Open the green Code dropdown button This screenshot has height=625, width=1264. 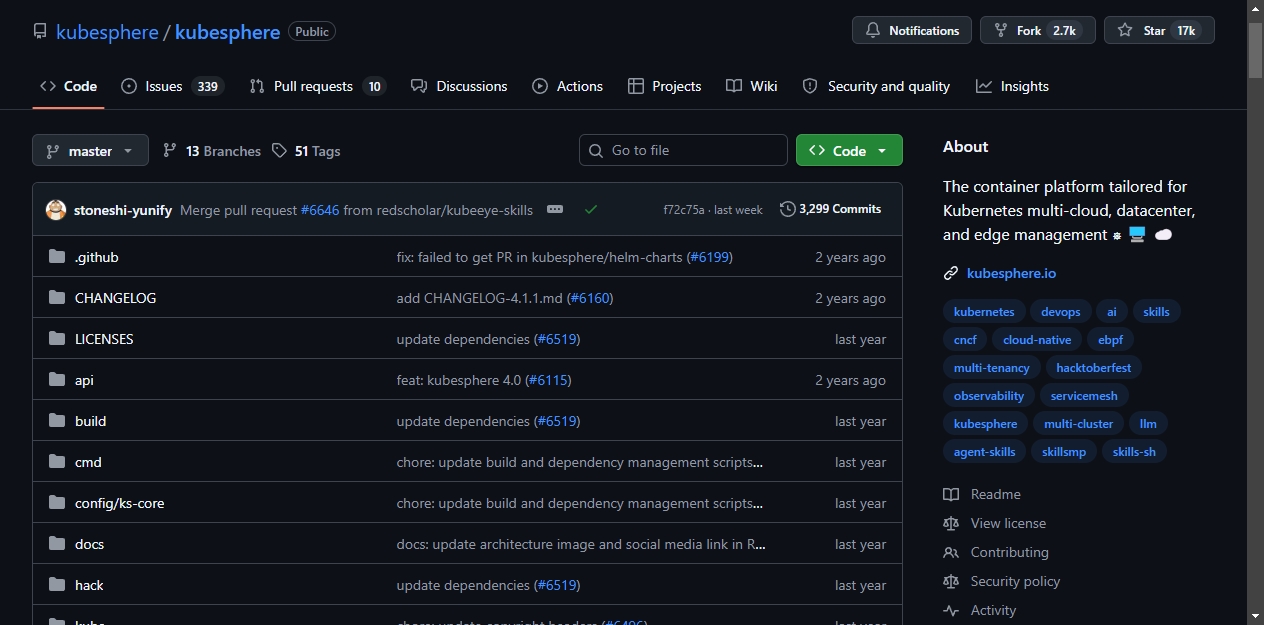coord(849,150)
